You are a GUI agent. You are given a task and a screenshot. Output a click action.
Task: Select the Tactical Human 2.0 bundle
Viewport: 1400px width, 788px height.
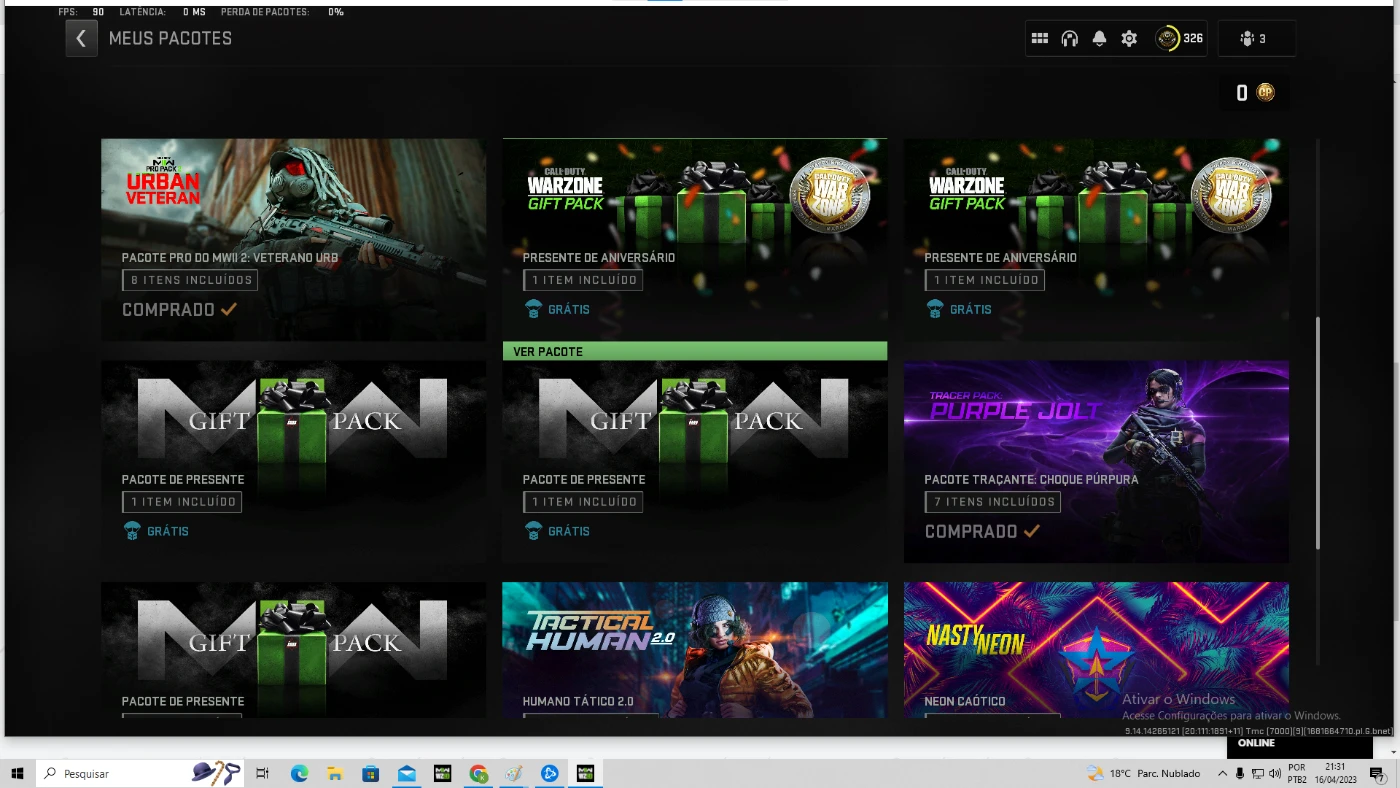694,649
